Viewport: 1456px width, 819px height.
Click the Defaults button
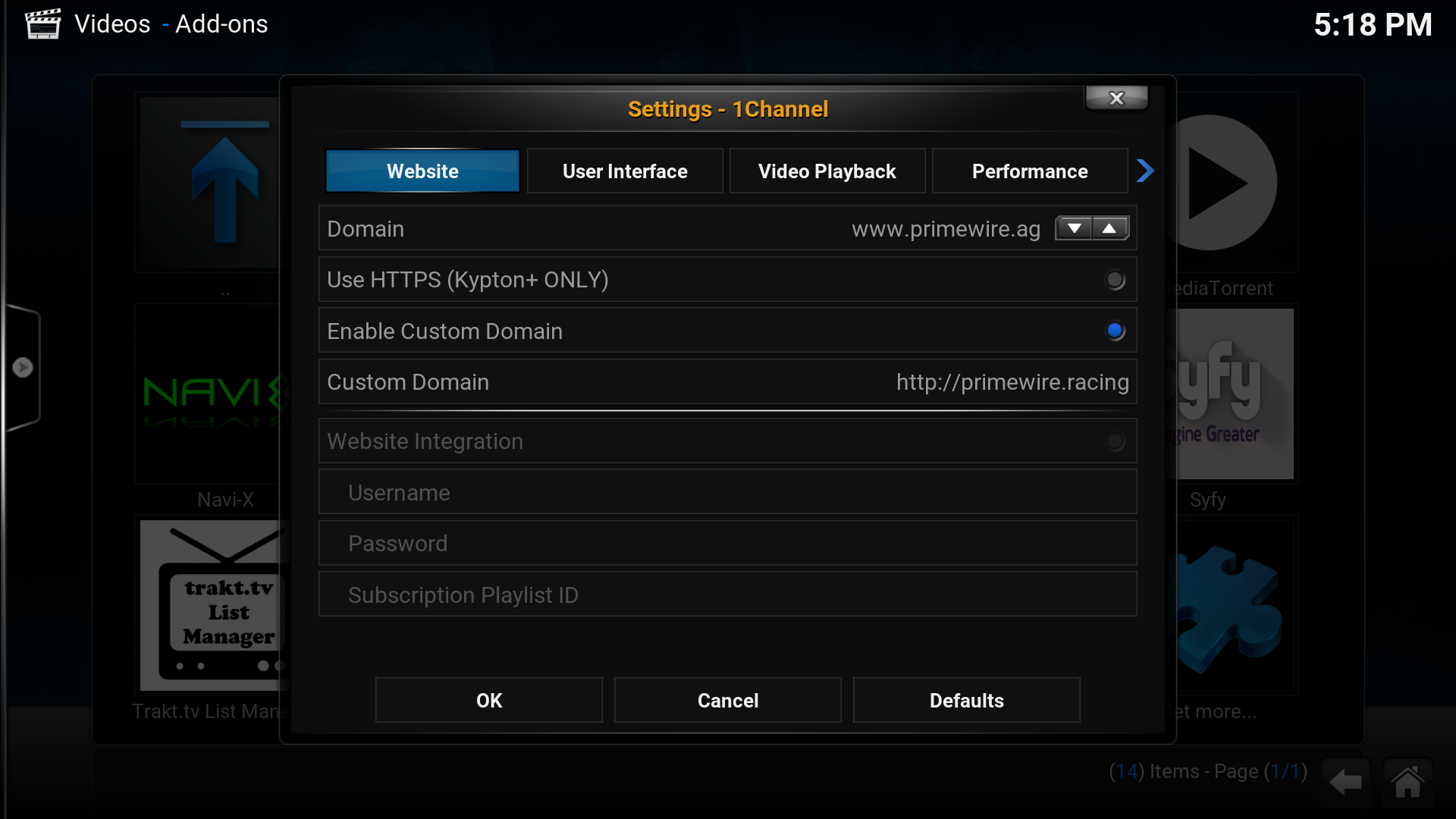(966, 700)
